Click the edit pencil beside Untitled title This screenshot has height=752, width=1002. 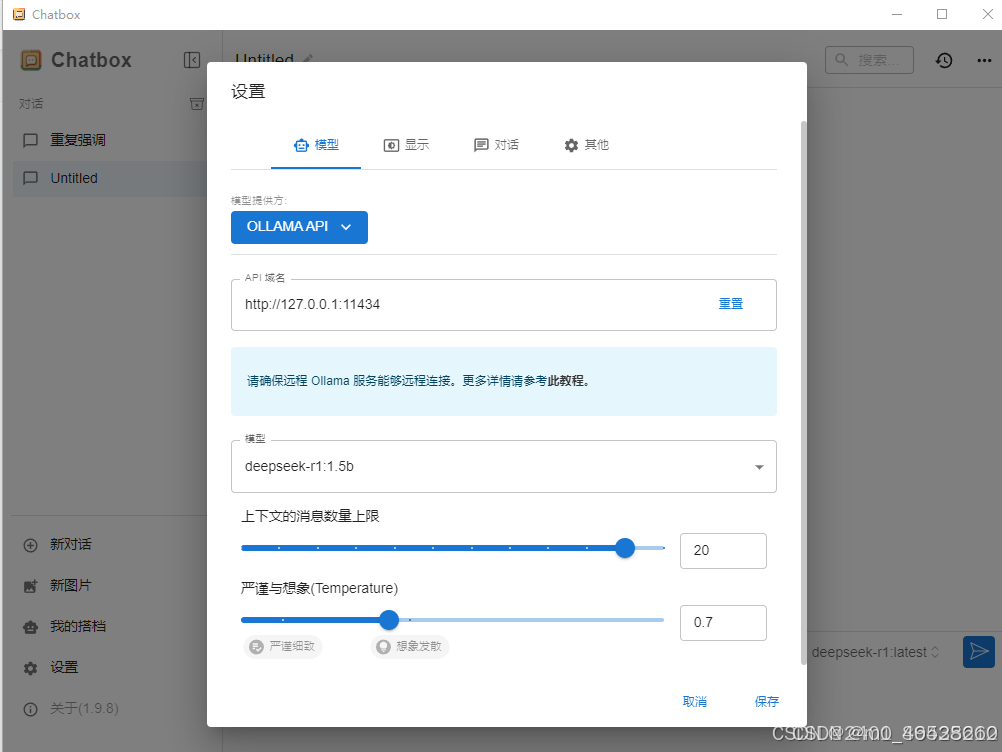click(308, 58)
